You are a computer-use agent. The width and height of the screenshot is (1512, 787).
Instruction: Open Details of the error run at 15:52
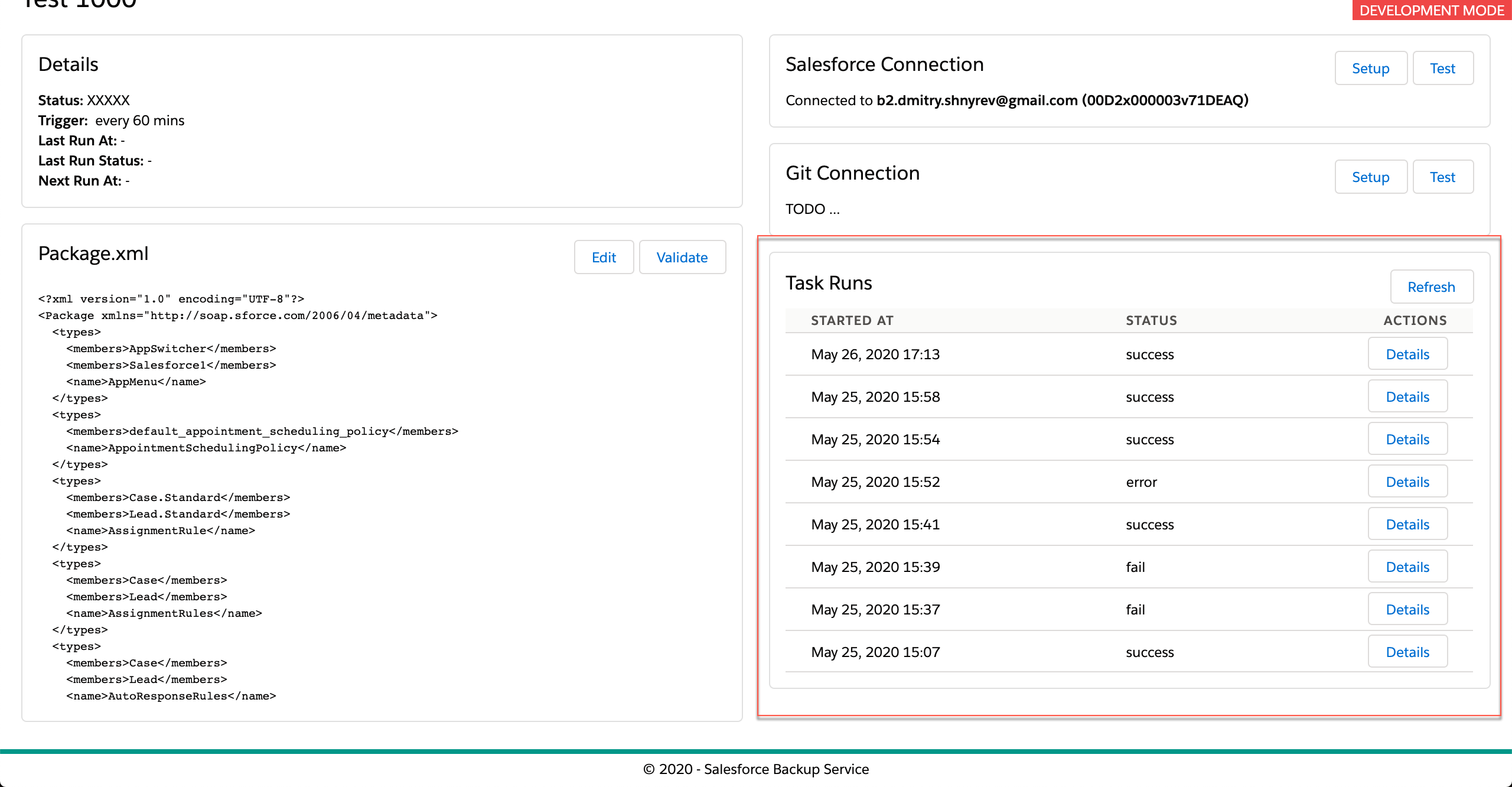pyautogui.click(x=1407, y=482)
